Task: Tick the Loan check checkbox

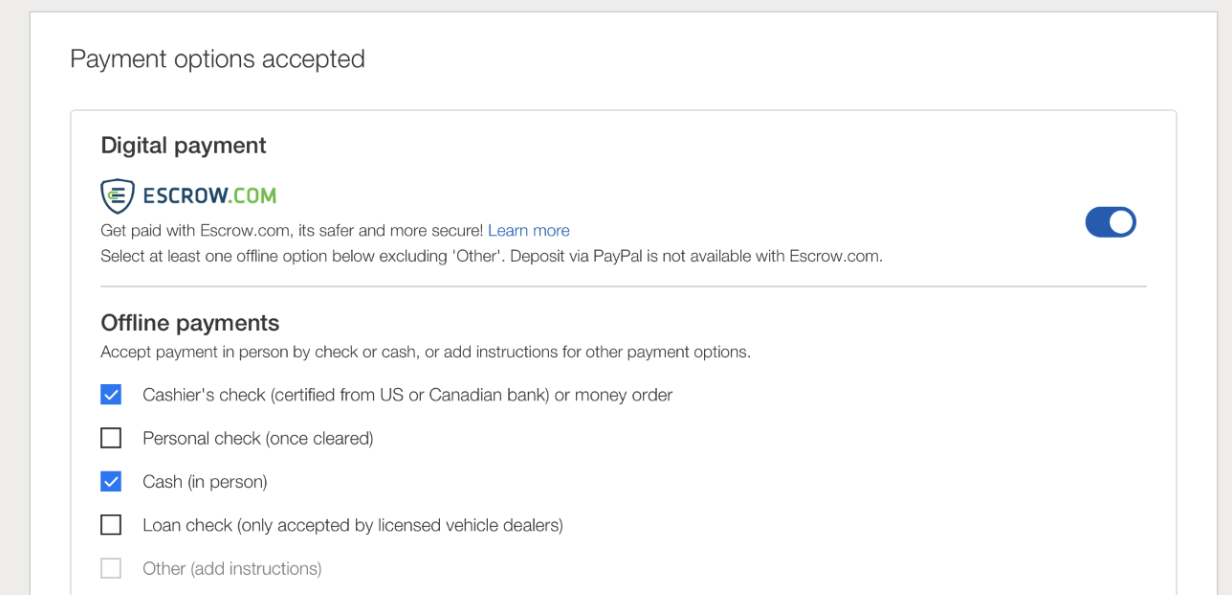Action: coord(111,525)
